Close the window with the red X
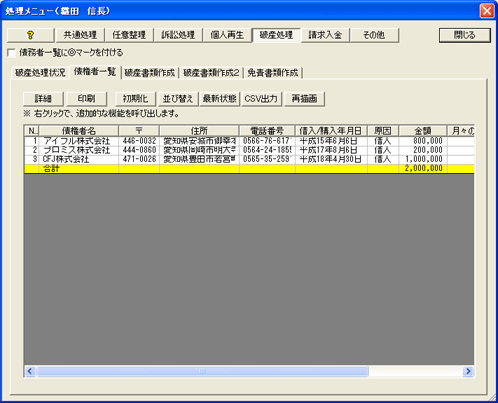498x403 pixels. (x=487, y=11)
